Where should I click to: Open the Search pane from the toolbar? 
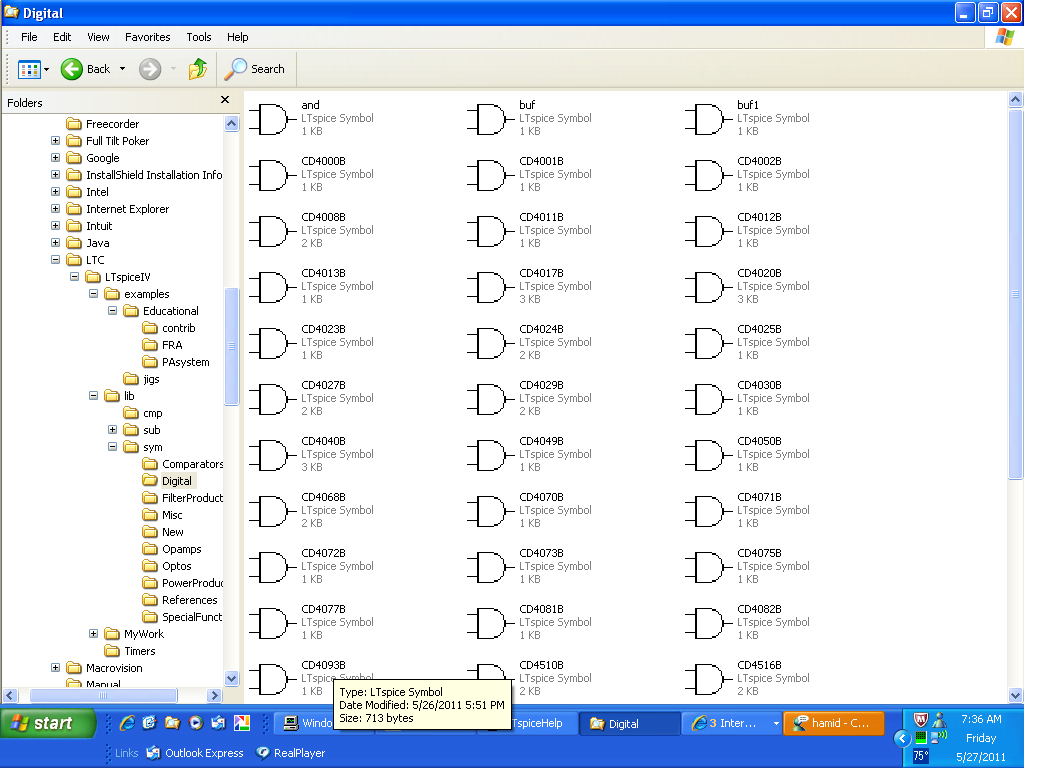255,69
